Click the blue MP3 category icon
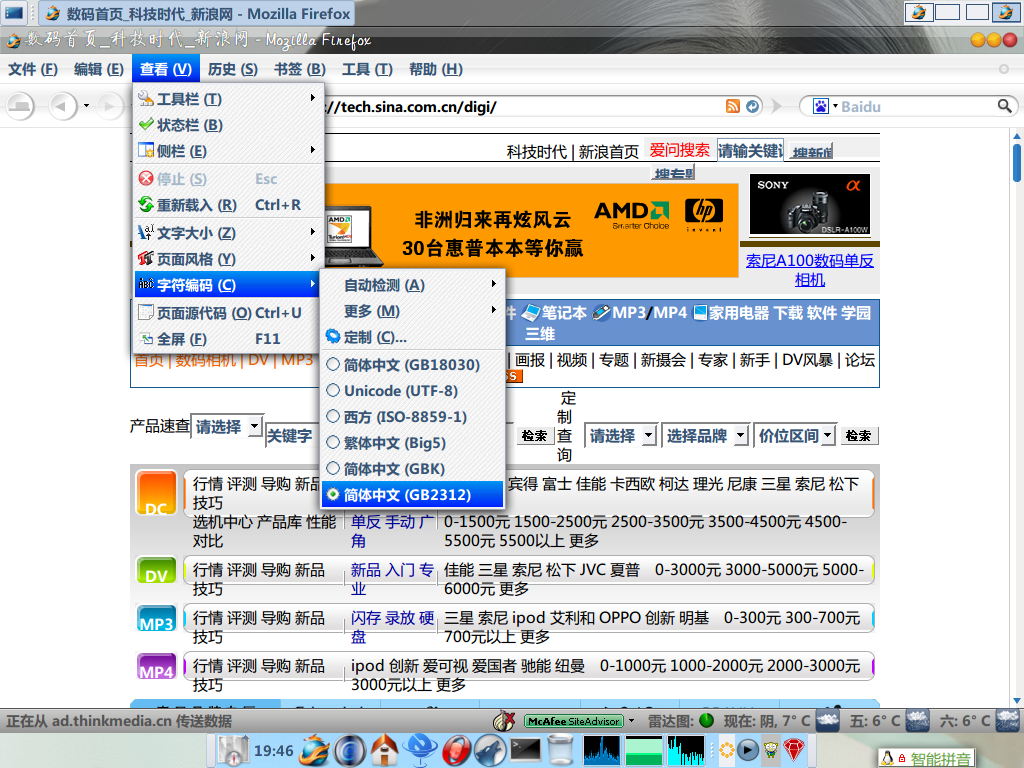Screen dimensions: 1024x768 [156, 618]
